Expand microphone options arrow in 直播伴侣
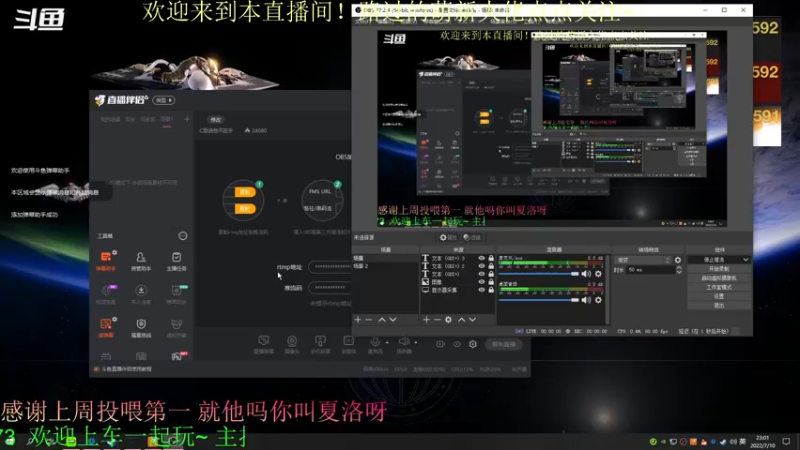Viewport: 800px width, 450px height. 387,342
